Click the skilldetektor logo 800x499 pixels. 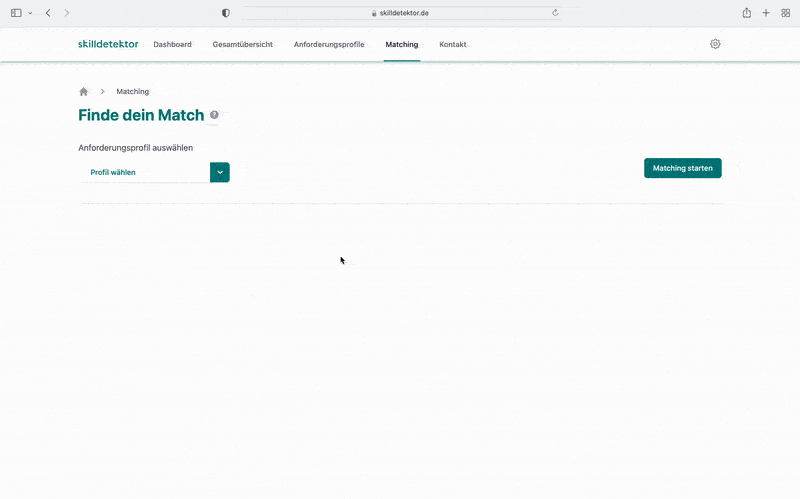point(108,44)
